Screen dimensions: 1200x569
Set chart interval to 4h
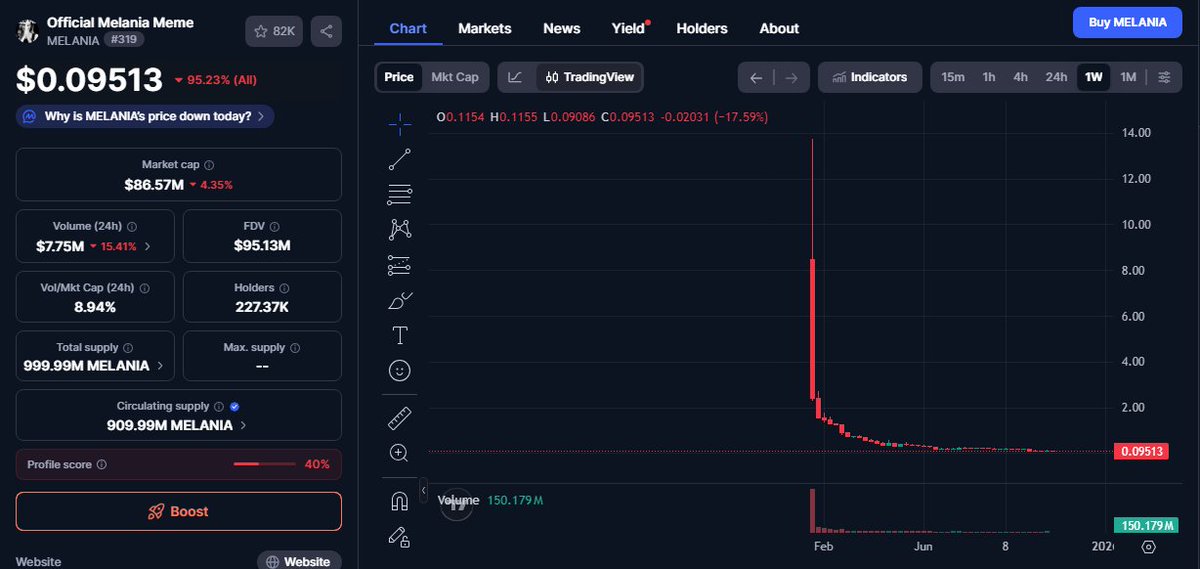click(1020, 77)
